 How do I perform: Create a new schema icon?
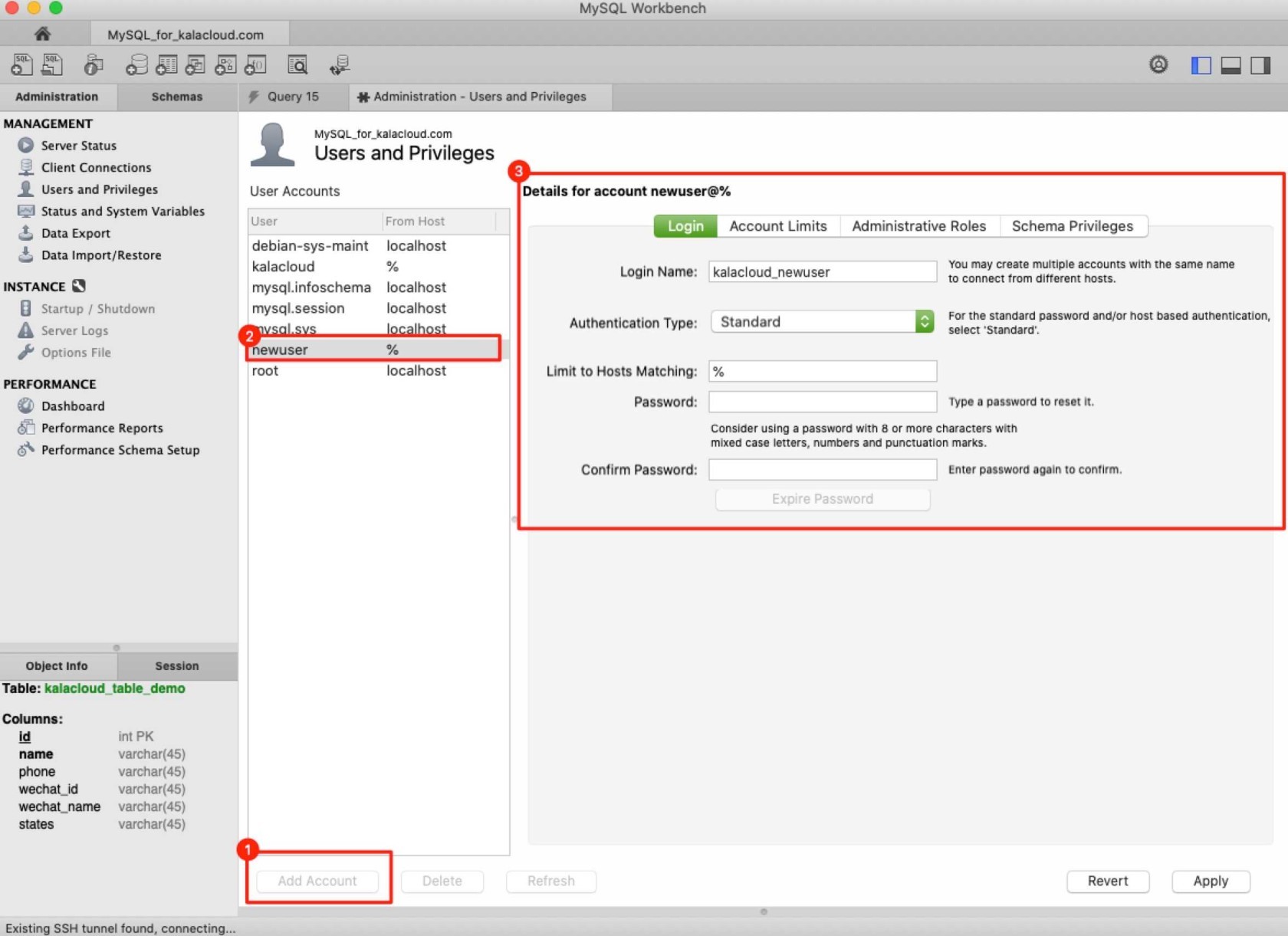(x=136, y=65)
